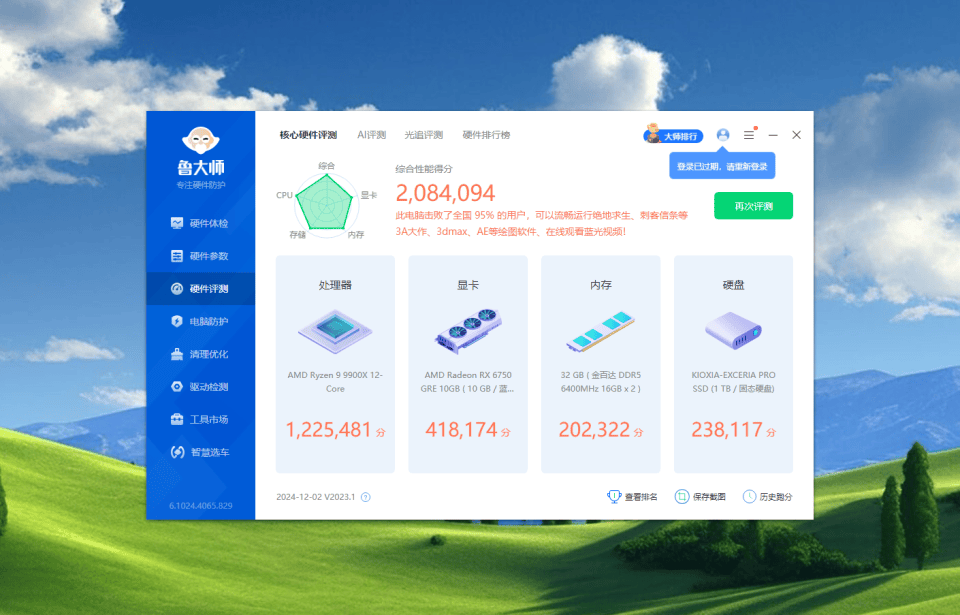
Task: Switch to AI评测 tab
Action: [x=371, y=135]
